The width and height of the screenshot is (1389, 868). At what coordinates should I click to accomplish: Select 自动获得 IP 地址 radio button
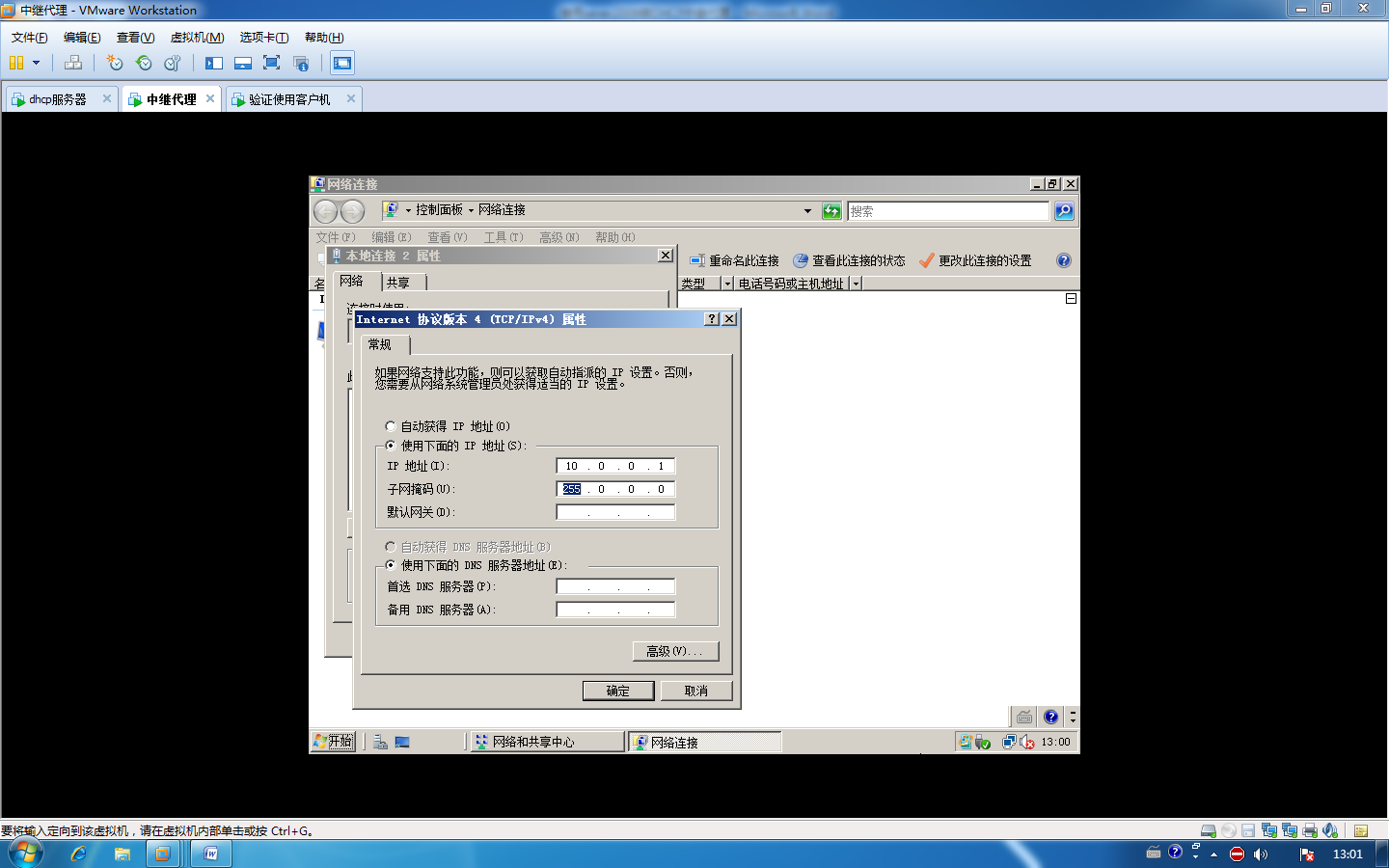391,426
